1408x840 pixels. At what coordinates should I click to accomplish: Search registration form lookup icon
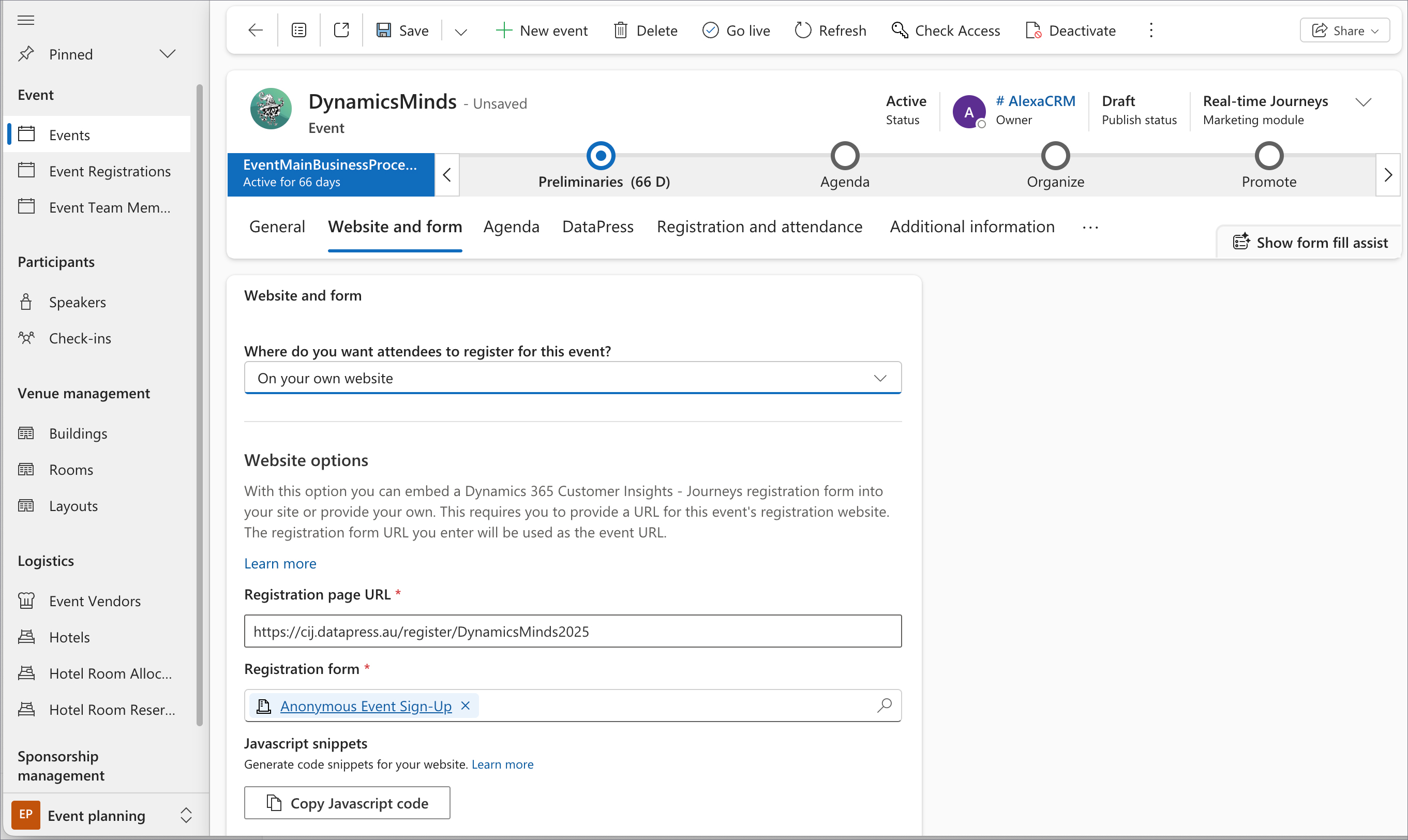pyautogui.click(x=884, y=706)
